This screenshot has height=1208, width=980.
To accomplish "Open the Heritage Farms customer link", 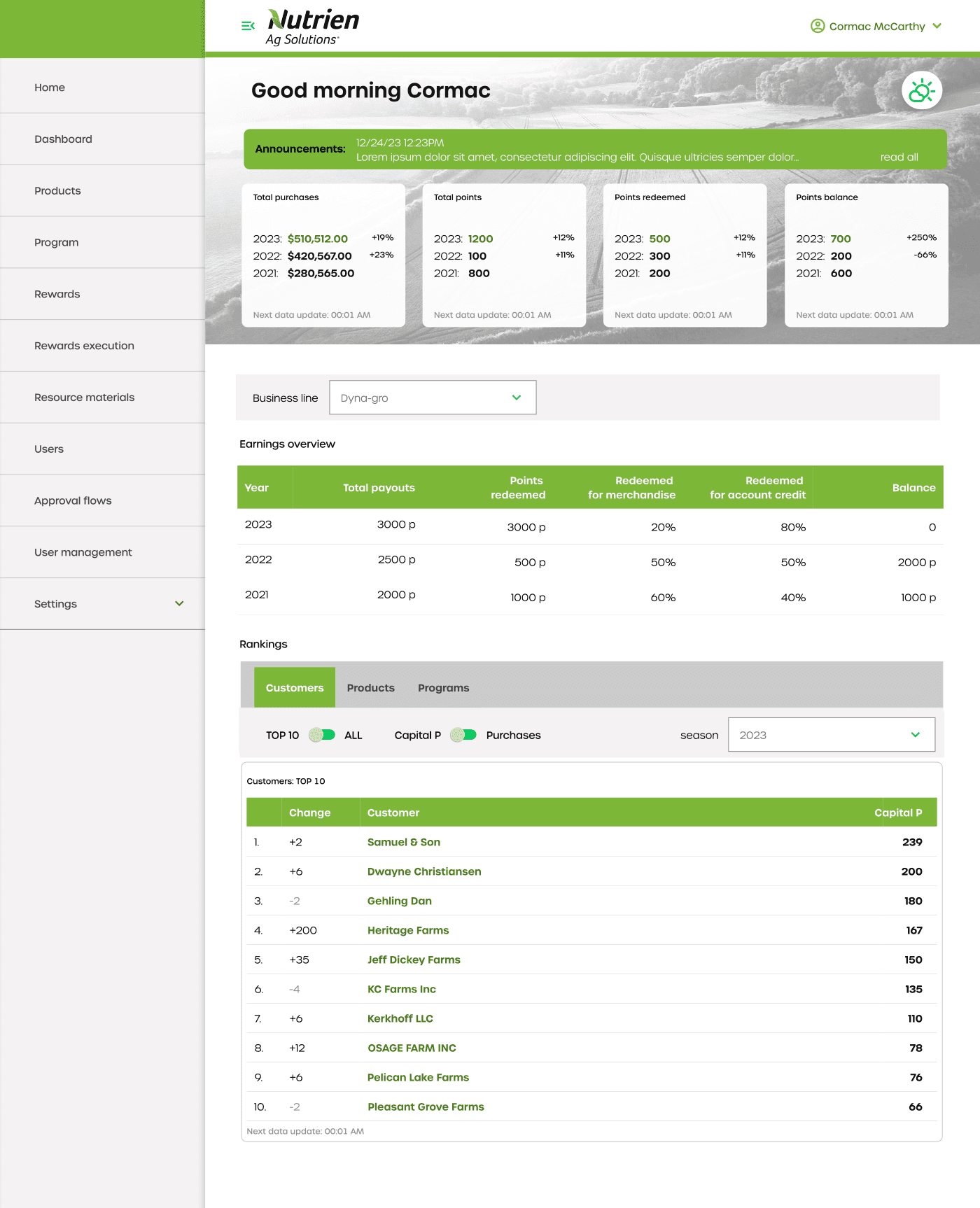I will (x=408, y=930).
